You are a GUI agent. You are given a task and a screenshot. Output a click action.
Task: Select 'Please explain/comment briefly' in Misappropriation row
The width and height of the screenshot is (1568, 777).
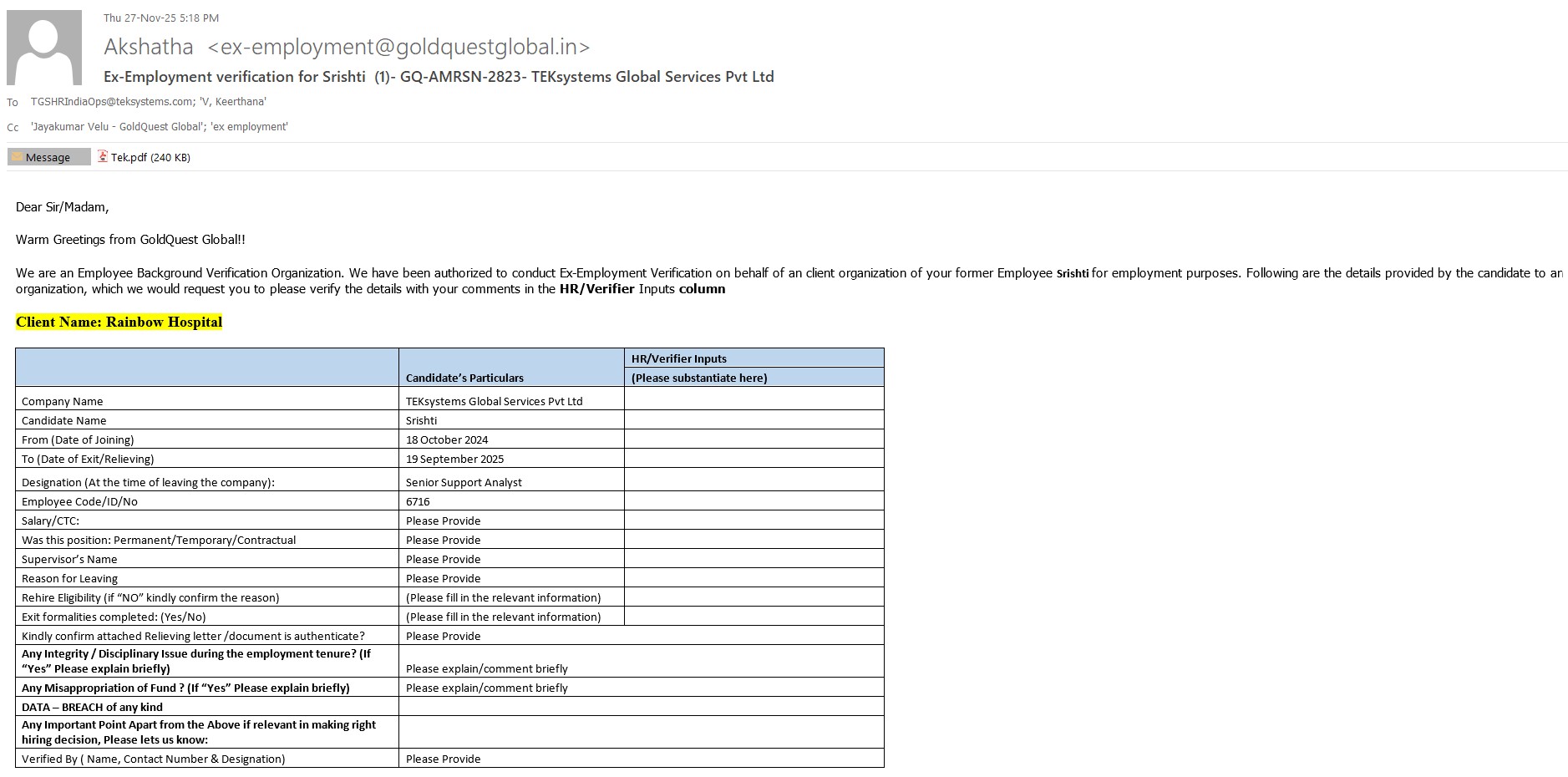487,688
